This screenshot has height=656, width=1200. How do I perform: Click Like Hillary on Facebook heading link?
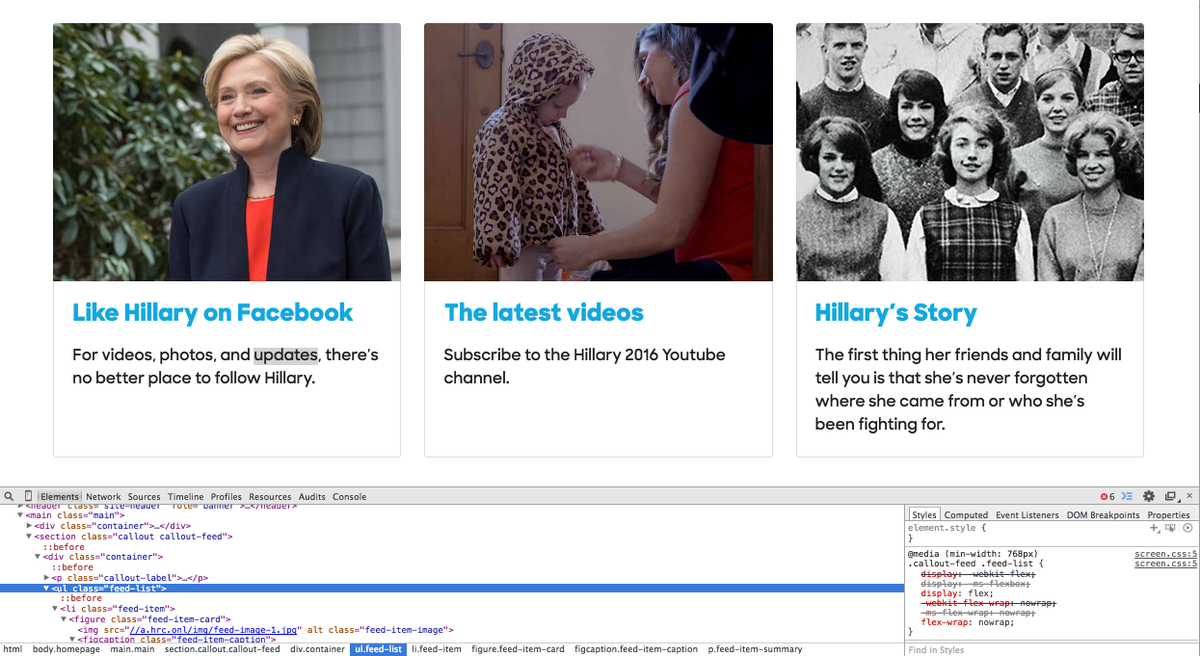(x=212, y=313)
